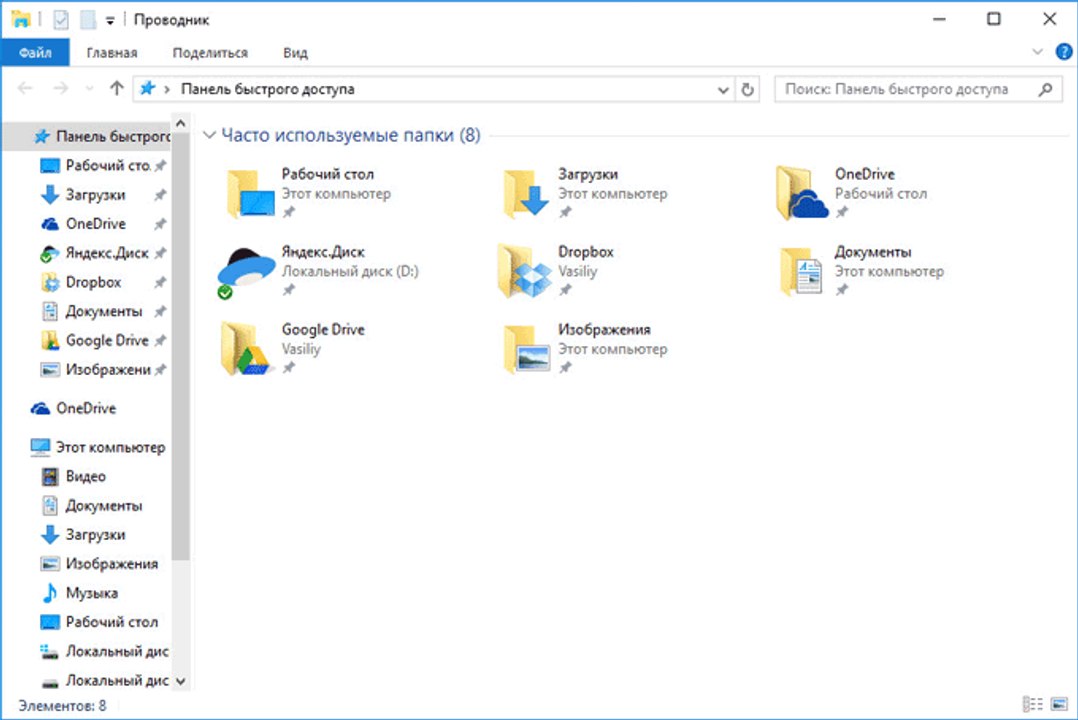Image resolution: width=1078 pixels, height=720 pixels.
Task: Switch to the Главная tab
Action: (x=111, y=52)
